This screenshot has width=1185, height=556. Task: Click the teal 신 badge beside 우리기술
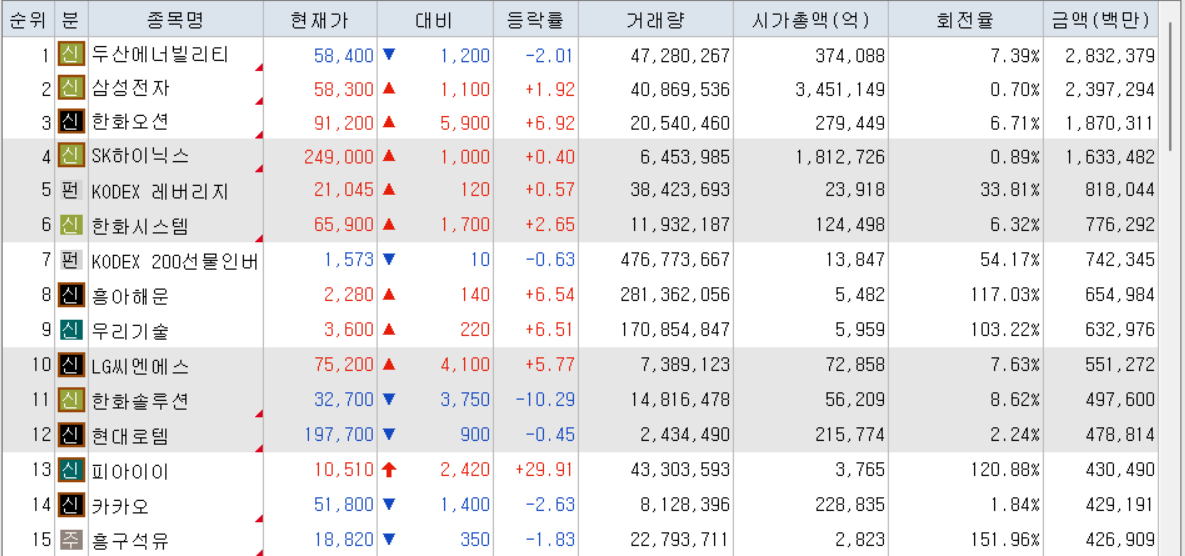point(71,329)
